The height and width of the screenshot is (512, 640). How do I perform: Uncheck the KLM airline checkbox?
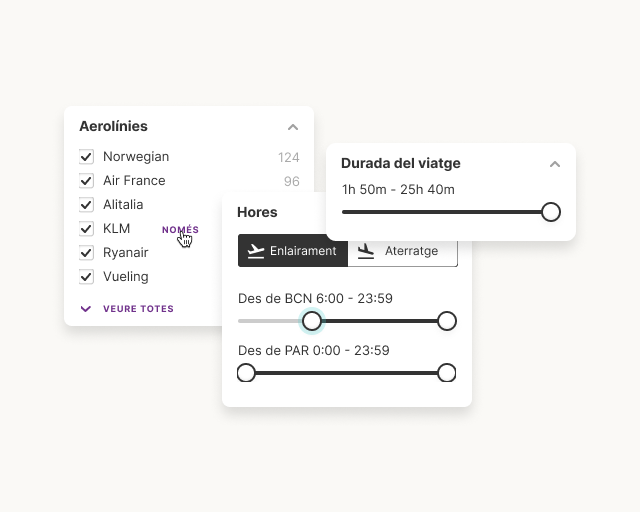click(x=86, y=229)
